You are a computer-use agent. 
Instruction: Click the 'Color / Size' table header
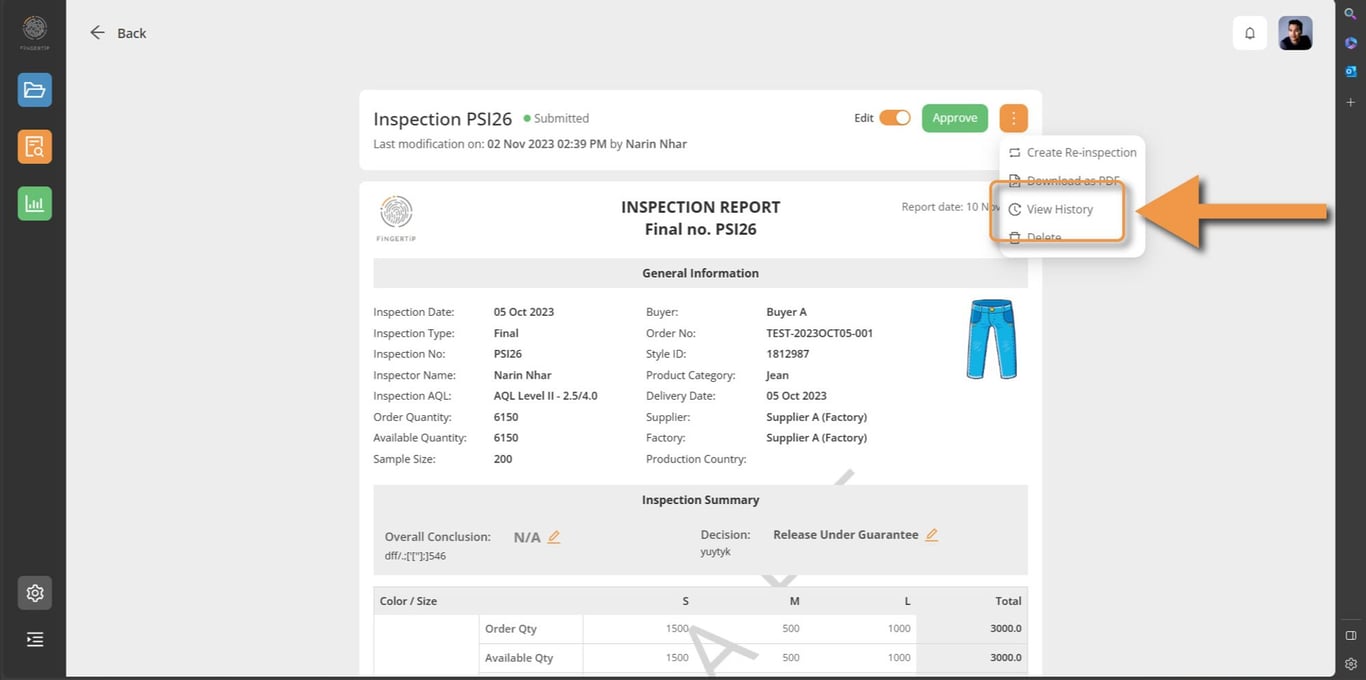click(x=408, y=601)
